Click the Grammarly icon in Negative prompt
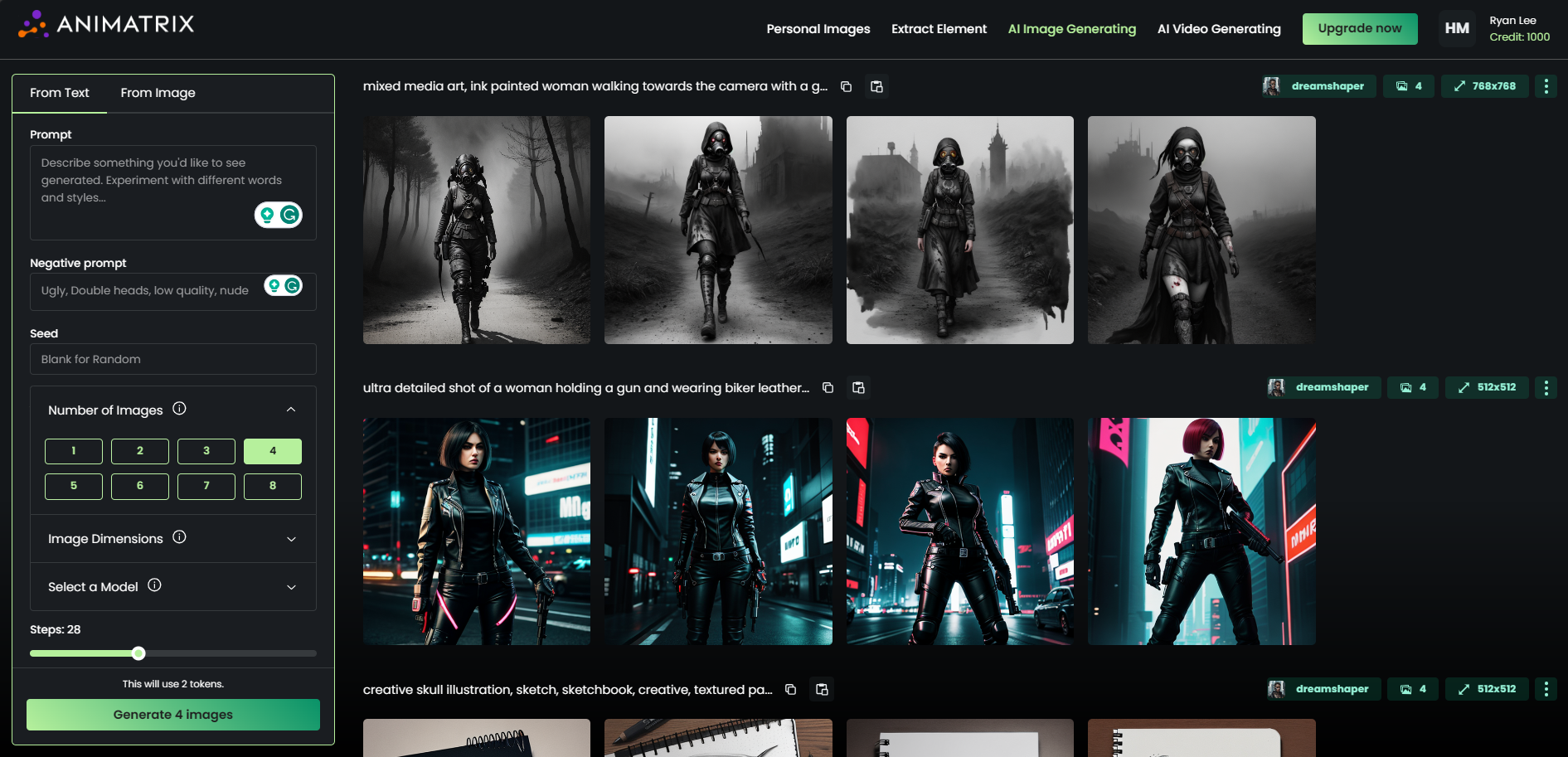The height and width of the screenshot is (757, 1568). [x=293, y=285]
